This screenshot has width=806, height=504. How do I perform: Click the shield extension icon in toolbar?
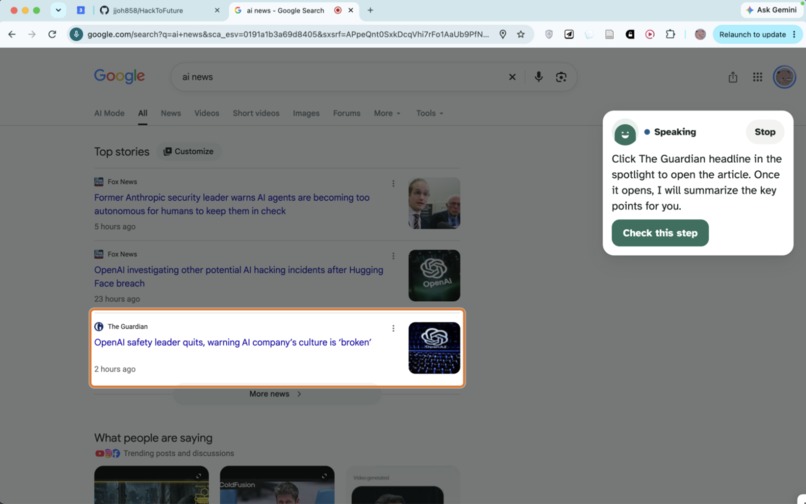549,34
